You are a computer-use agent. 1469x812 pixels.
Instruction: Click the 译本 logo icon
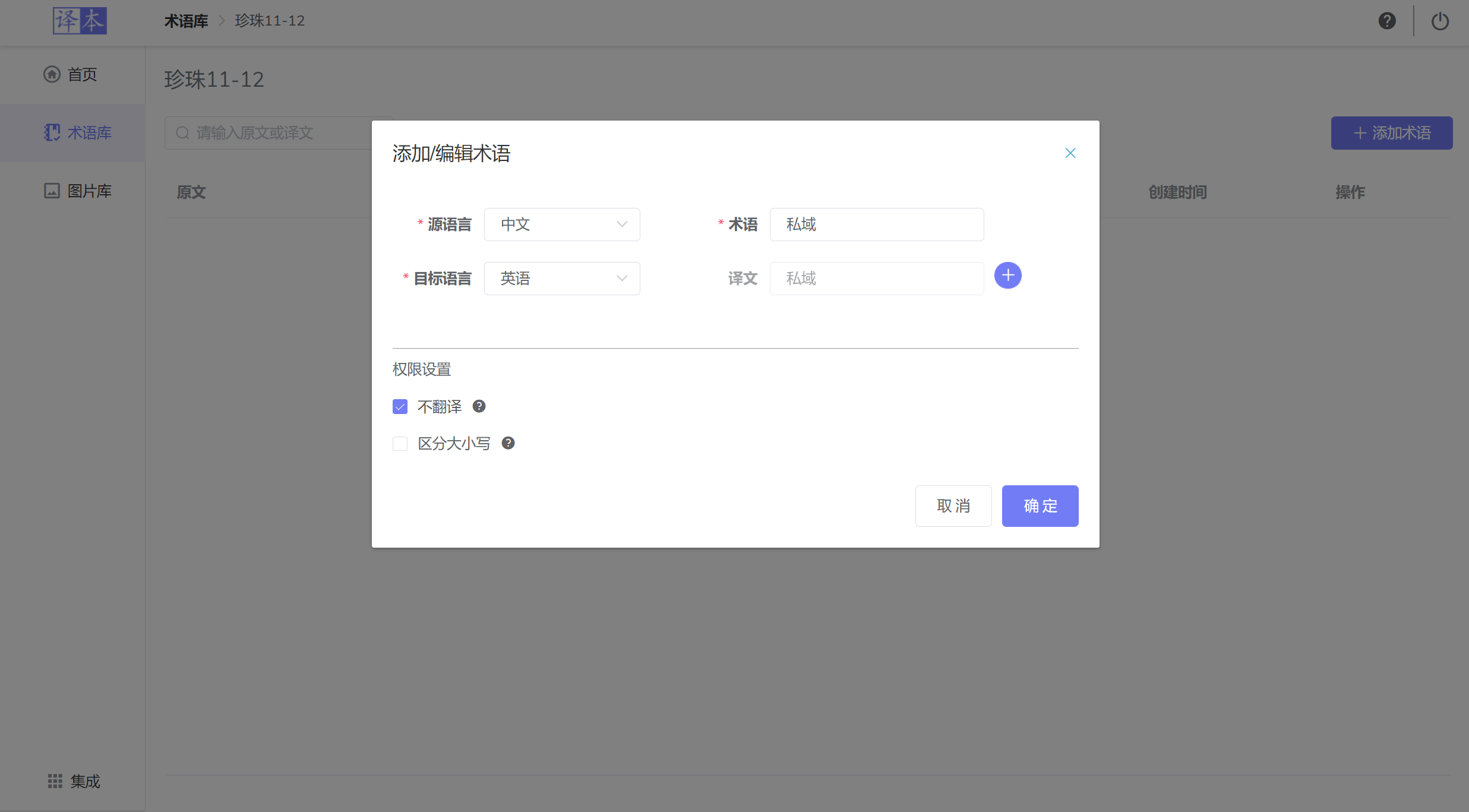tap(80, 21)
